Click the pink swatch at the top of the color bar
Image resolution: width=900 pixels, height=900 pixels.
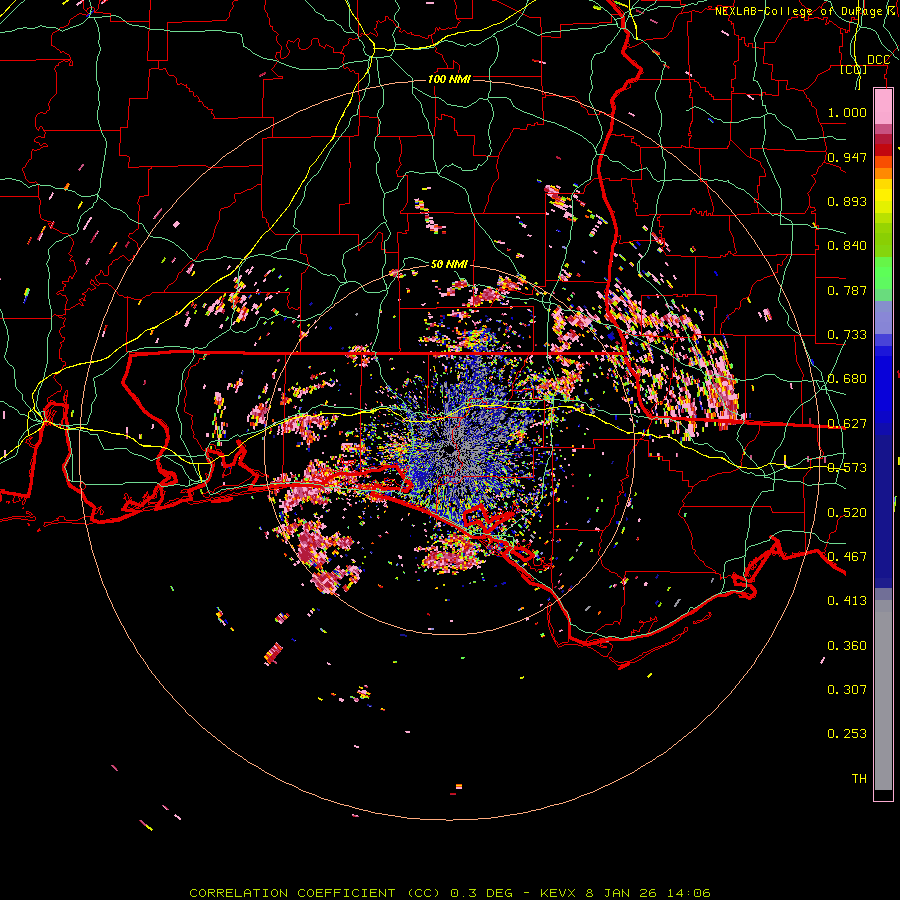[883, 106]
